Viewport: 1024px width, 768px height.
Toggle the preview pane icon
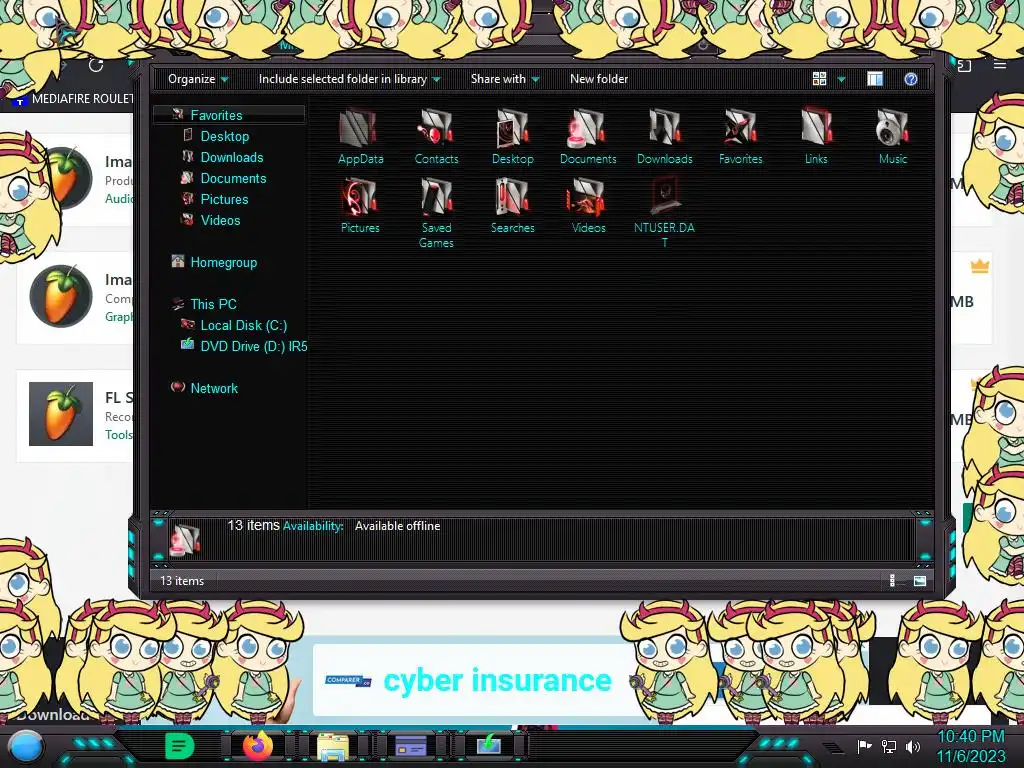(875, 79)
